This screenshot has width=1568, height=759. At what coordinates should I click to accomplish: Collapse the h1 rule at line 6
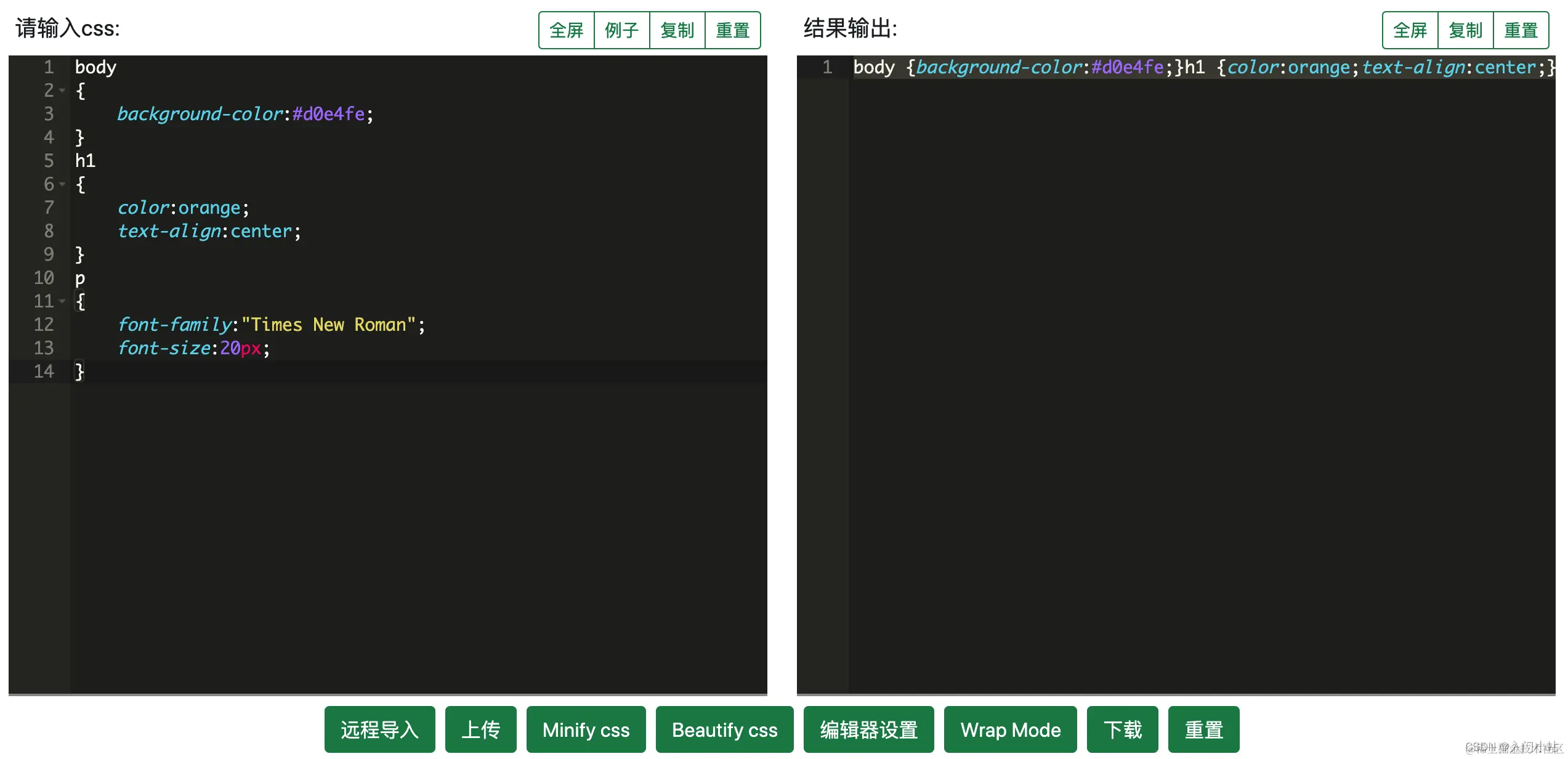pyautogui.click(x=62, y=184)
